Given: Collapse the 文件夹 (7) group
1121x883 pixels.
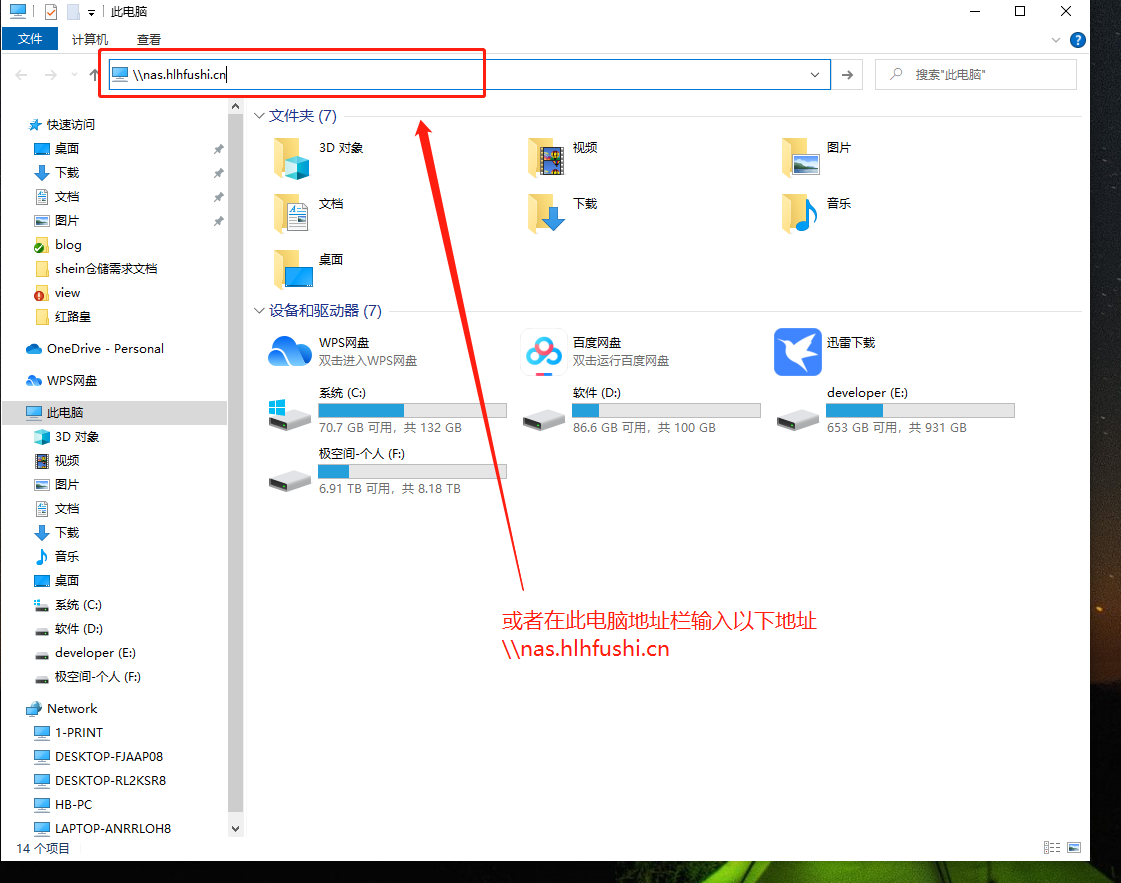Looking at the screenshot, I should click(x=260, y=116).
